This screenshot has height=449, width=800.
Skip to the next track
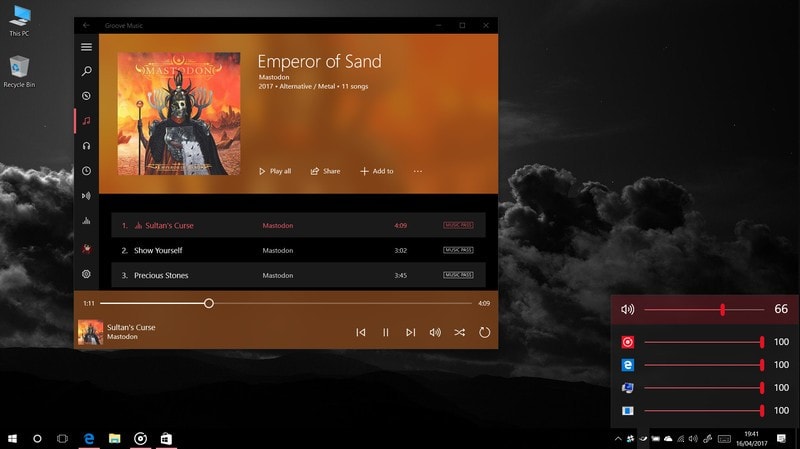410,333
